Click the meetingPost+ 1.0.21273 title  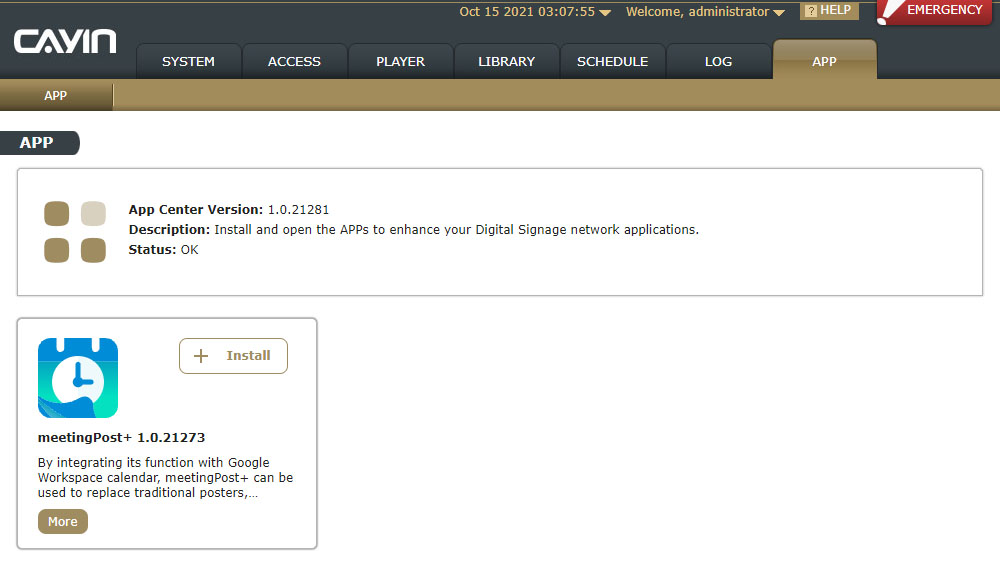(x=121, y=438)
